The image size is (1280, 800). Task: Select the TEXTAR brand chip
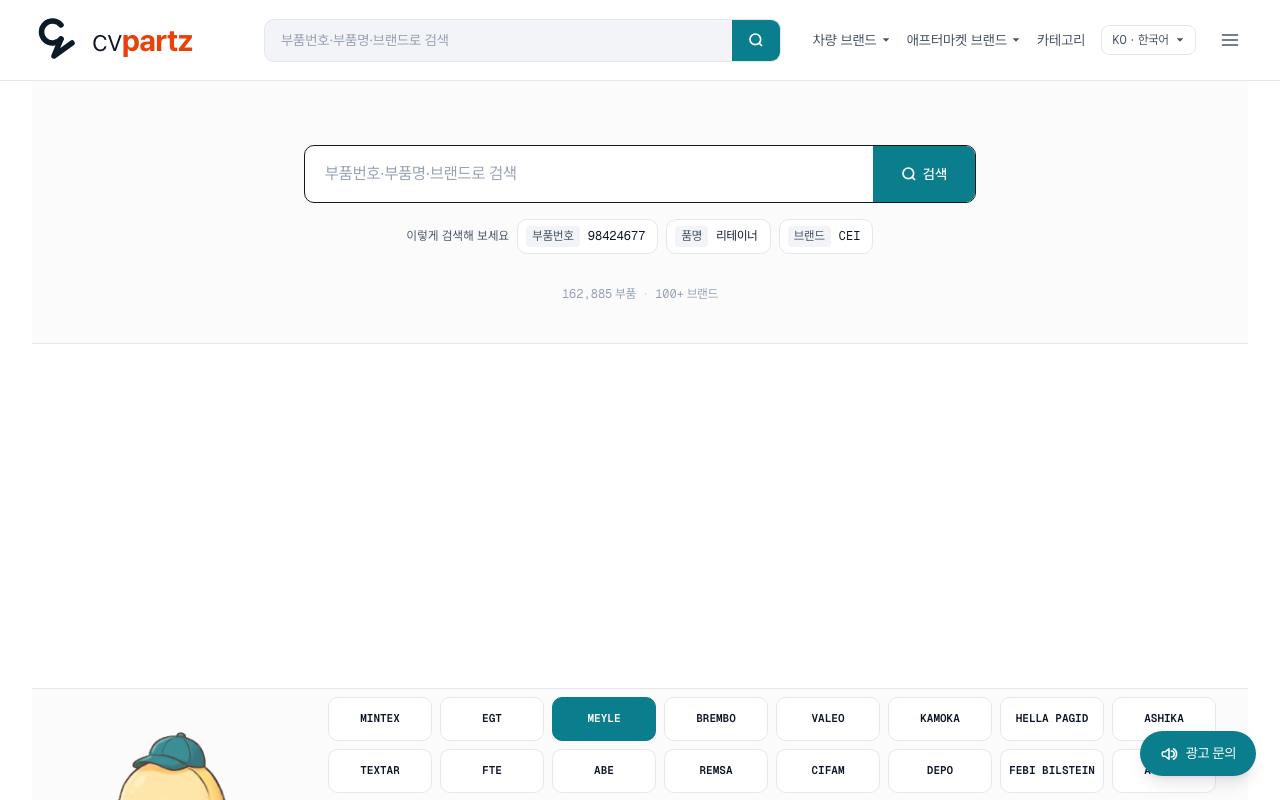pyautogui.click(x=380, y=771)
